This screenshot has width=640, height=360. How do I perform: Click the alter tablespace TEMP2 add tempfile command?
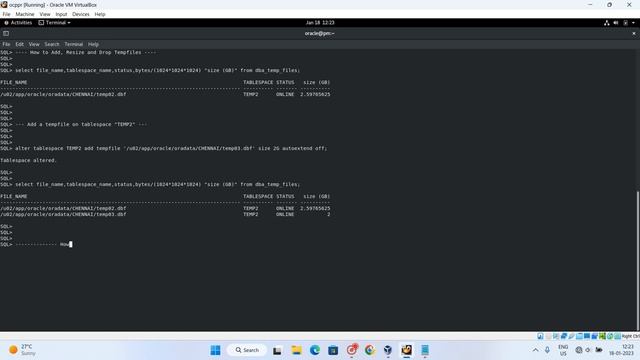171,149
